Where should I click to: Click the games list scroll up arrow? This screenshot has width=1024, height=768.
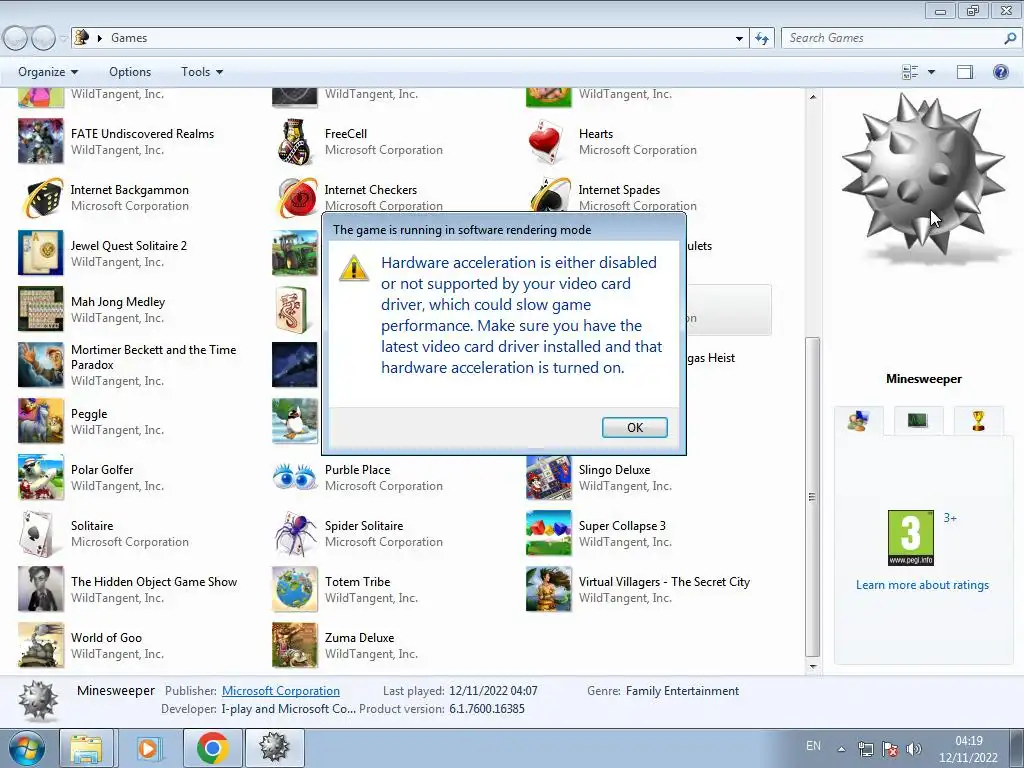tap(812, 97)
